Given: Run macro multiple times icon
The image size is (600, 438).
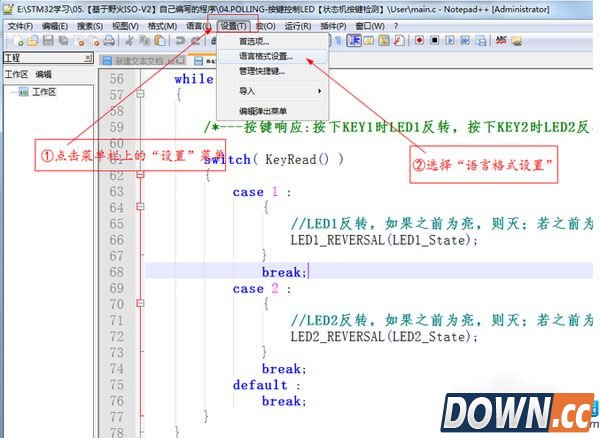Looking at the screenshot, I should point(465,40).
